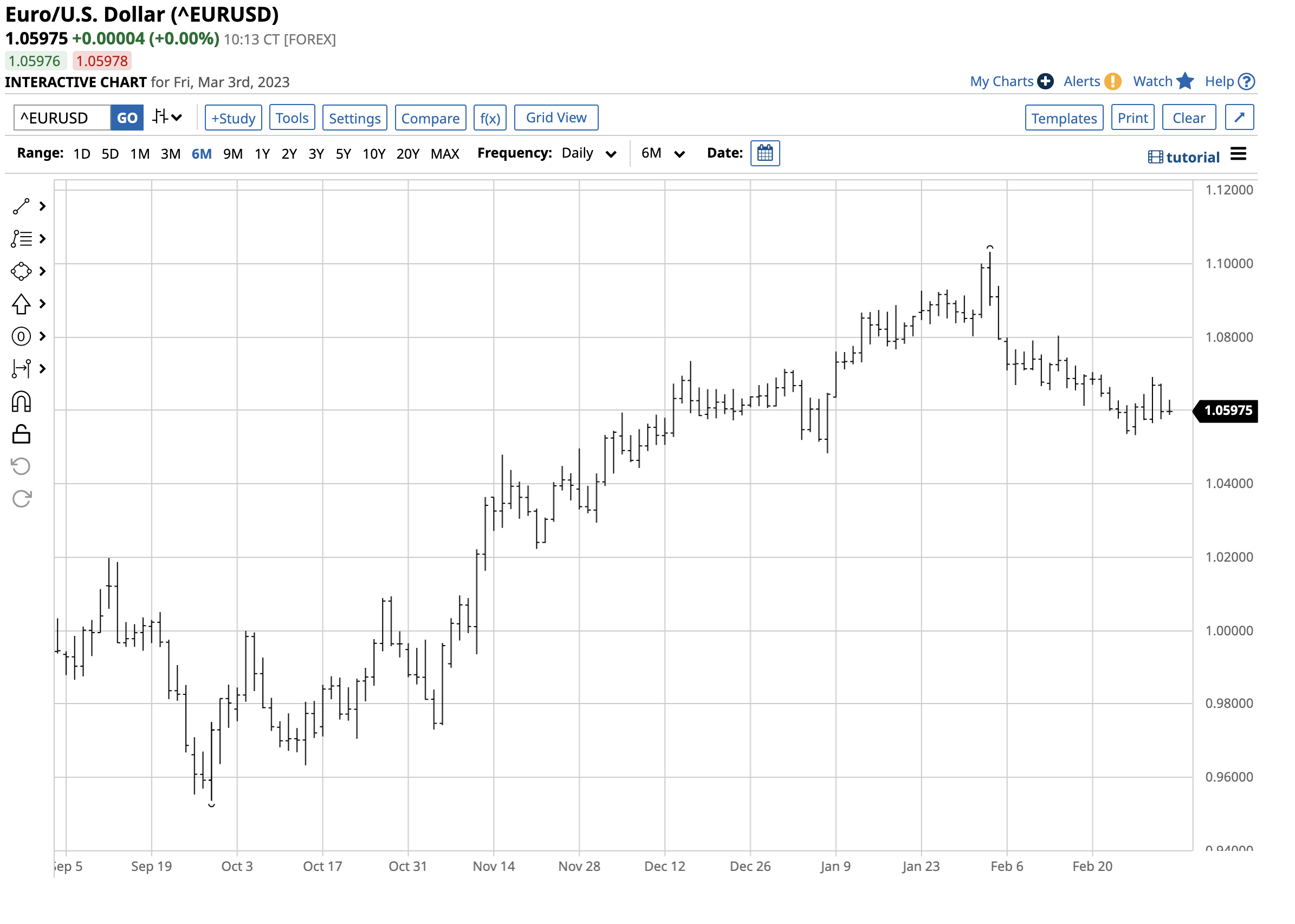Image resolution: width=1295 pixels, height=924 pixels.
Task: Select the polygon shapes tool
Action: click(21, 271)
